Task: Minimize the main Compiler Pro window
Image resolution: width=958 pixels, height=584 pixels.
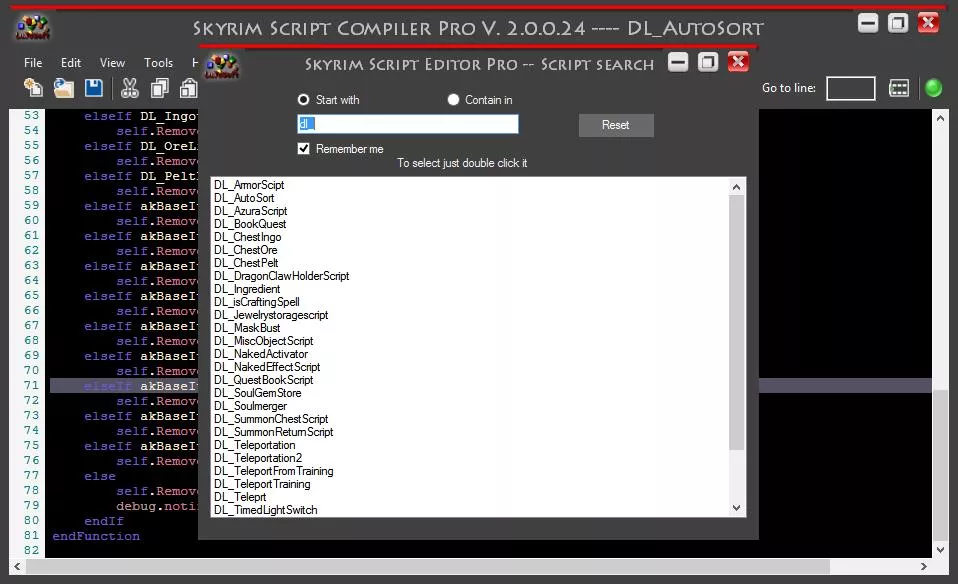Action: (868, 23)
